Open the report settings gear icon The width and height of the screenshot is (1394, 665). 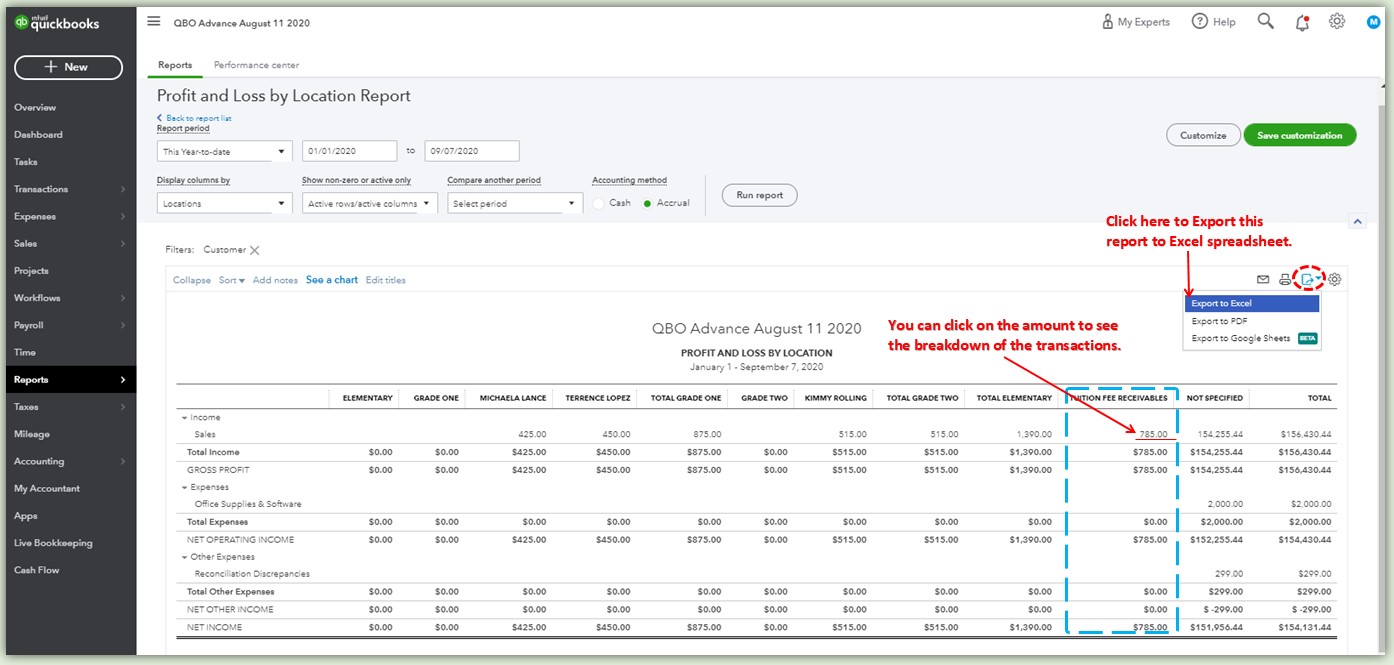1334,280
